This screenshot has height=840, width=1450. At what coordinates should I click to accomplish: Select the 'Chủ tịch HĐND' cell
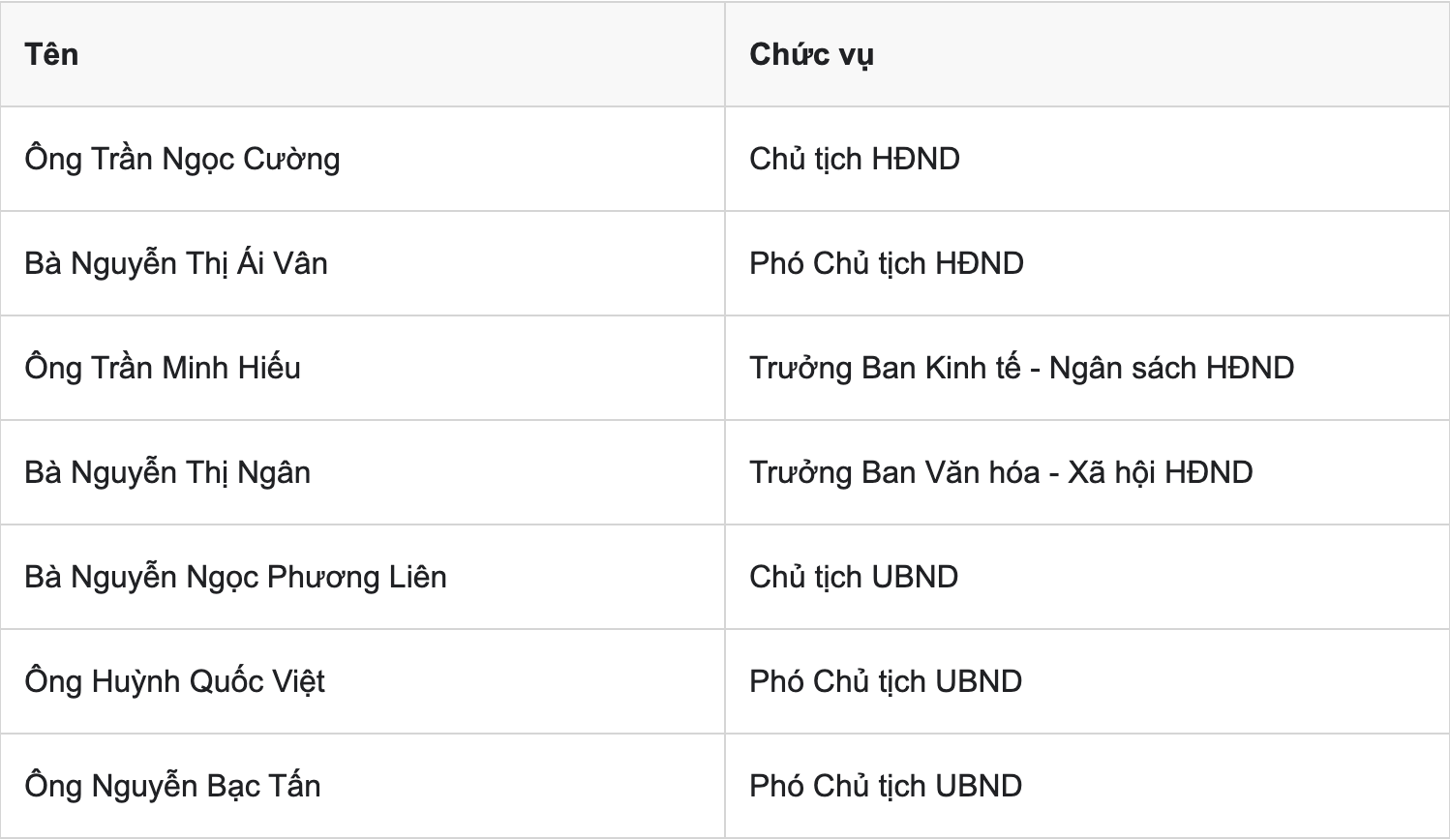pos(1087,159)
